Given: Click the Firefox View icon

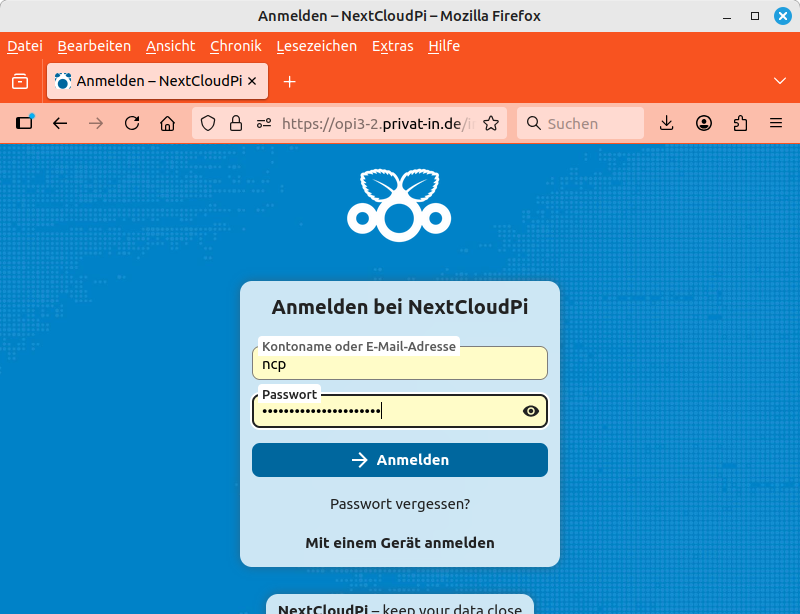Looking at the screenshot, I should [20, 81].
